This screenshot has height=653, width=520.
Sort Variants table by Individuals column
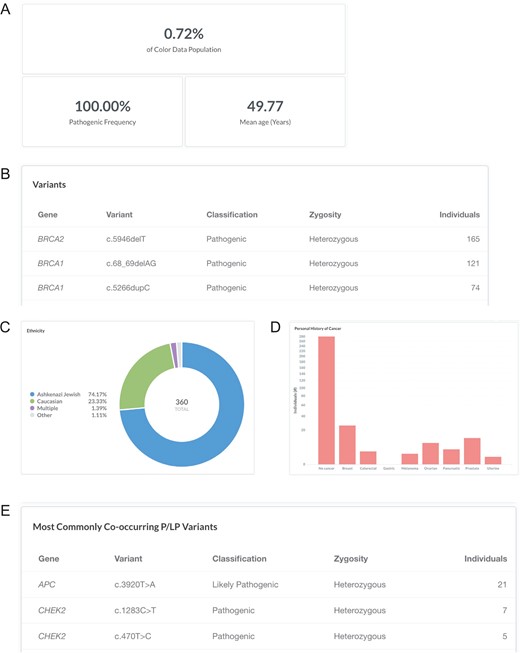pyautogui.click(x=459, y=214)
